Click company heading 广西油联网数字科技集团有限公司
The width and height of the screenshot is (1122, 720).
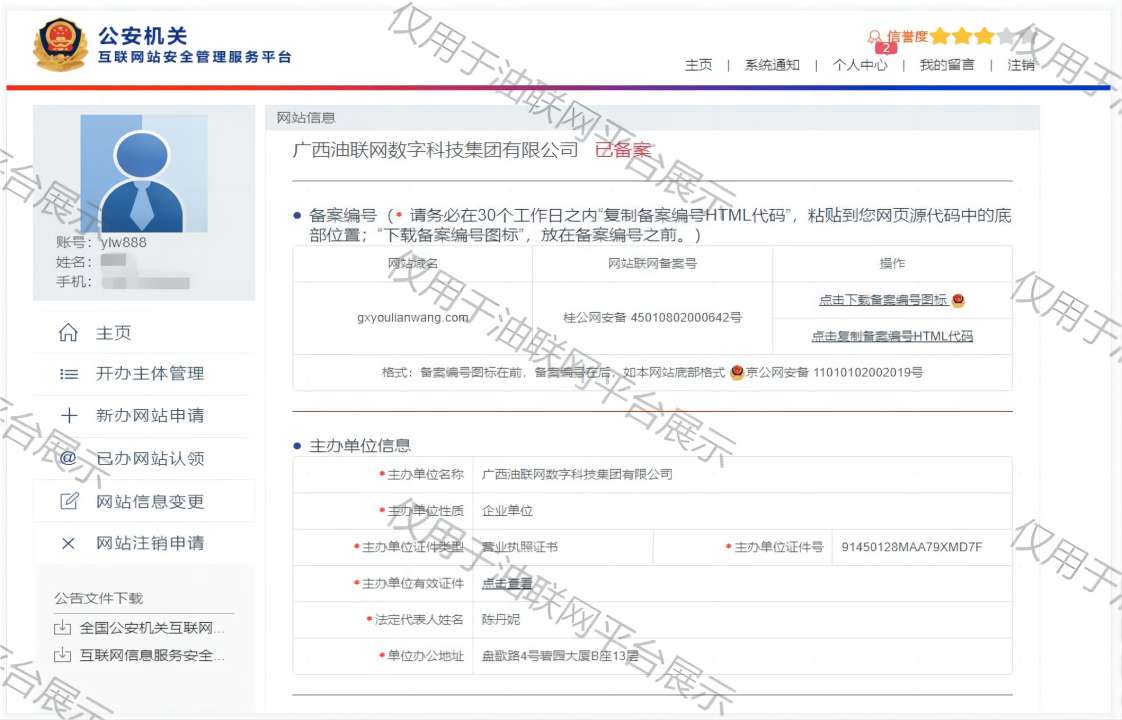click(x=435, y=150)
